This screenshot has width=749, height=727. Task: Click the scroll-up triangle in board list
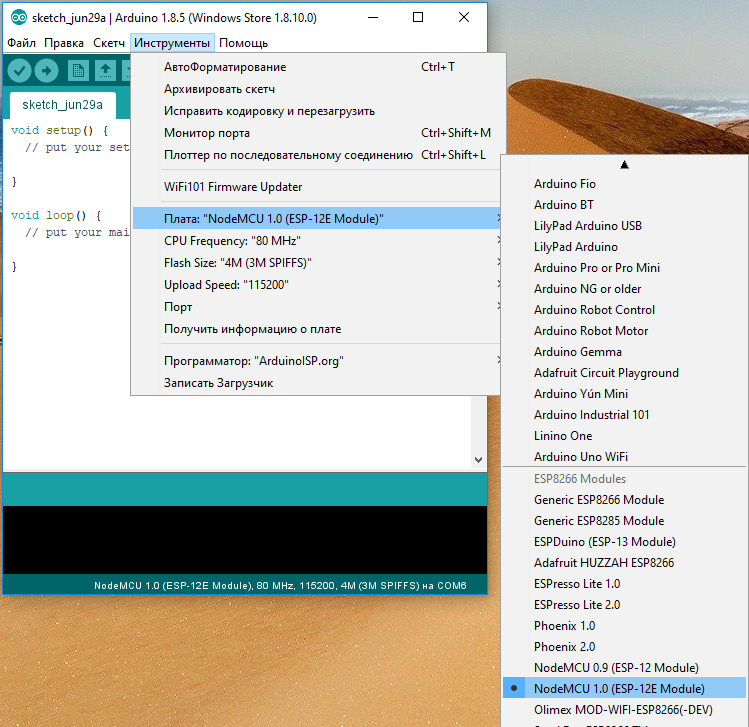624,165
